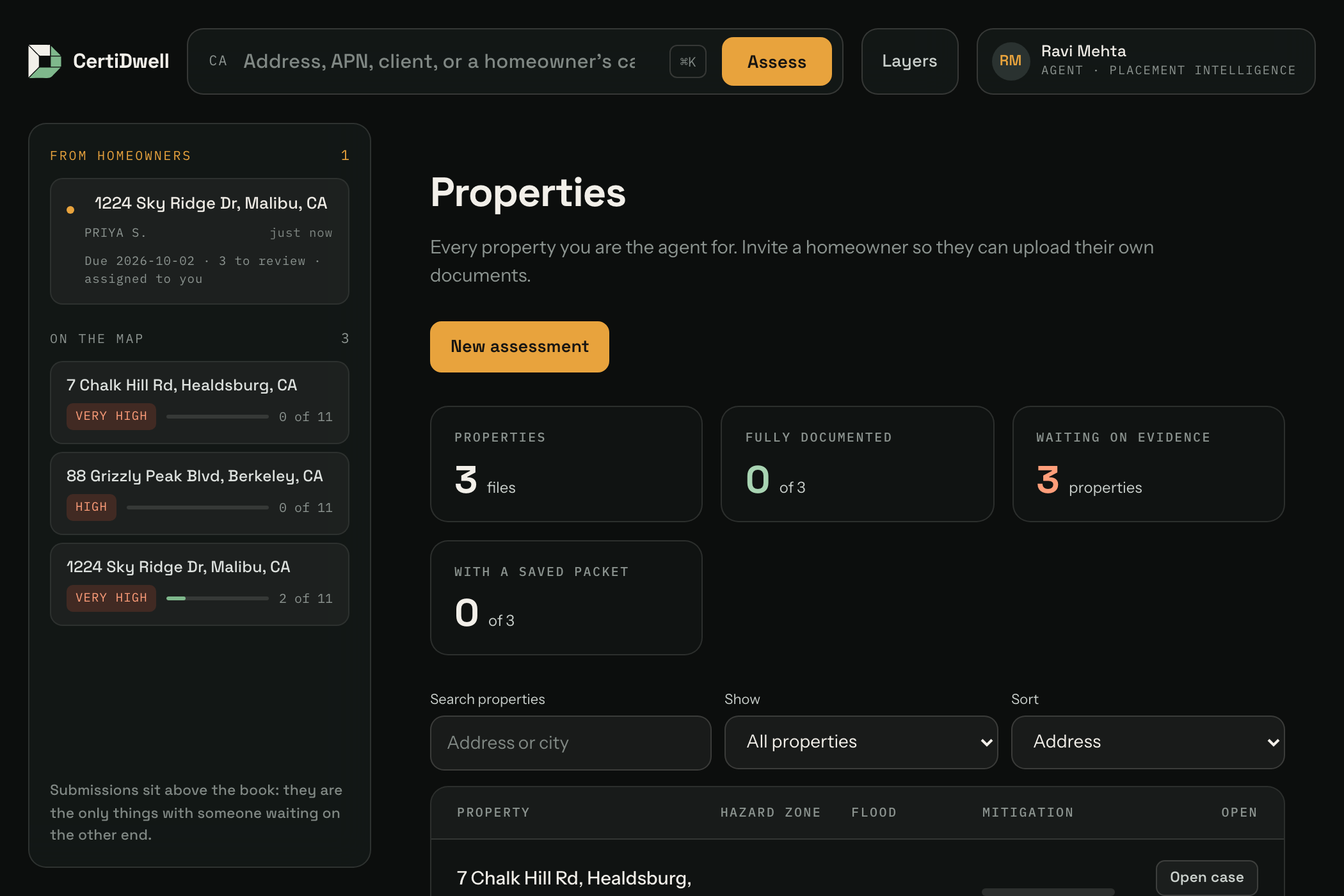Screen dimensions: 1344x896
Task: Click the ON THE MAP section heading
Action: (x=97, y=339)
